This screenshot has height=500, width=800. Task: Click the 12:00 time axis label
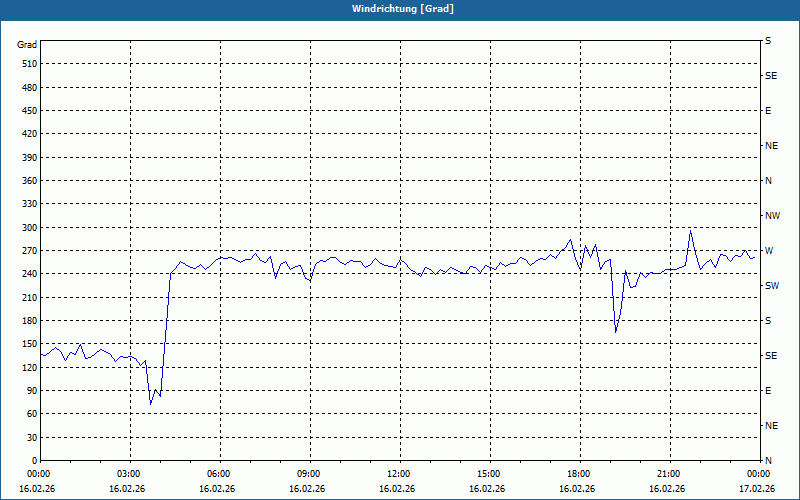397,474
